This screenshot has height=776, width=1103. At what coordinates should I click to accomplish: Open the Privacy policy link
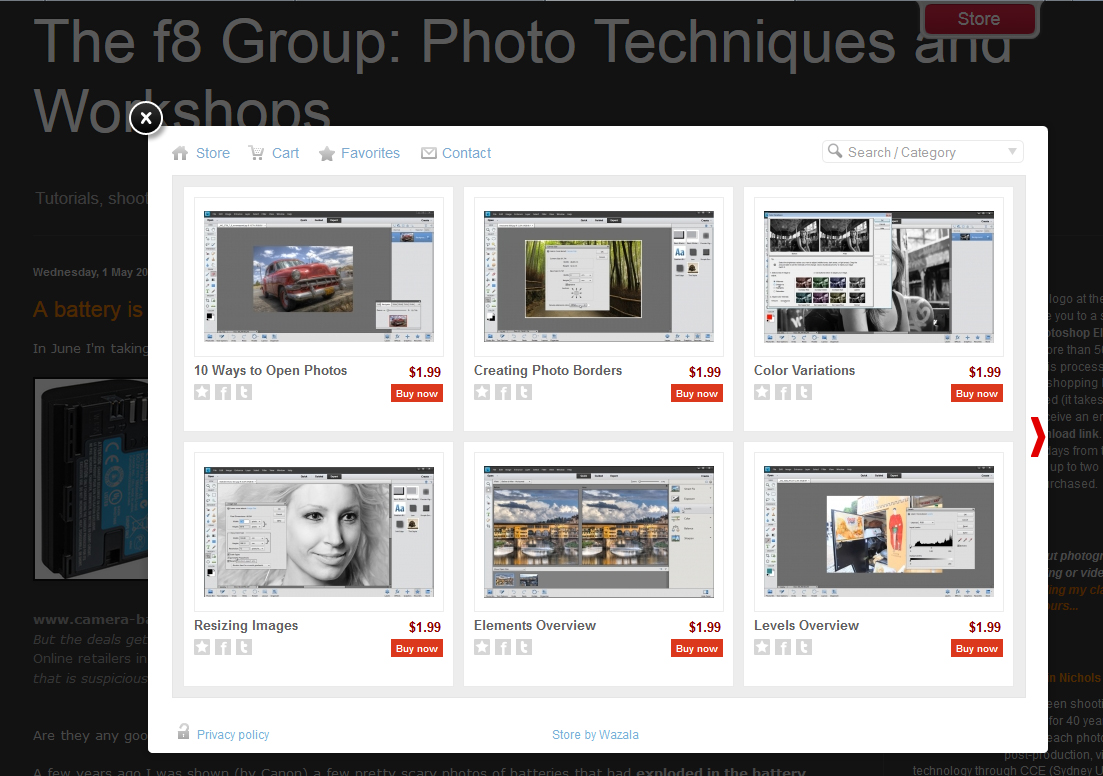click(x=233, y=734)
